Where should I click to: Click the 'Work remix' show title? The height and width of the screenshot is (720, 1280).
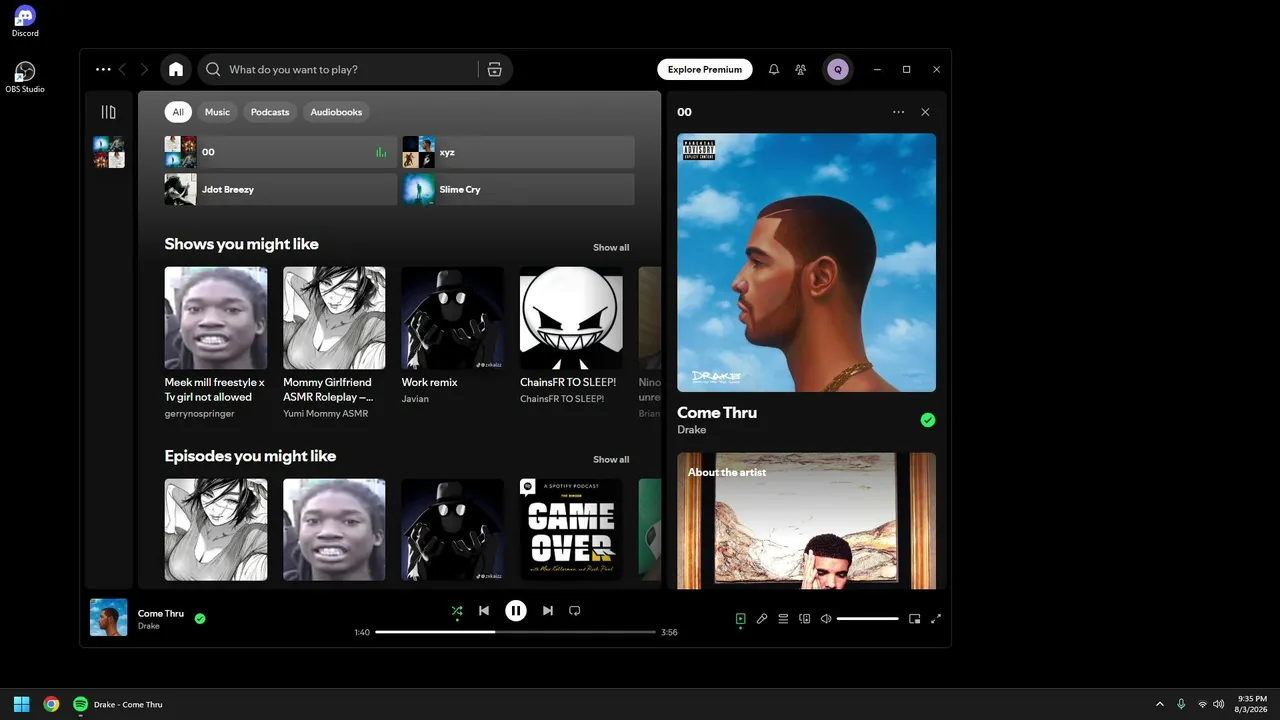pyautogui.click(x=430, y=382)
